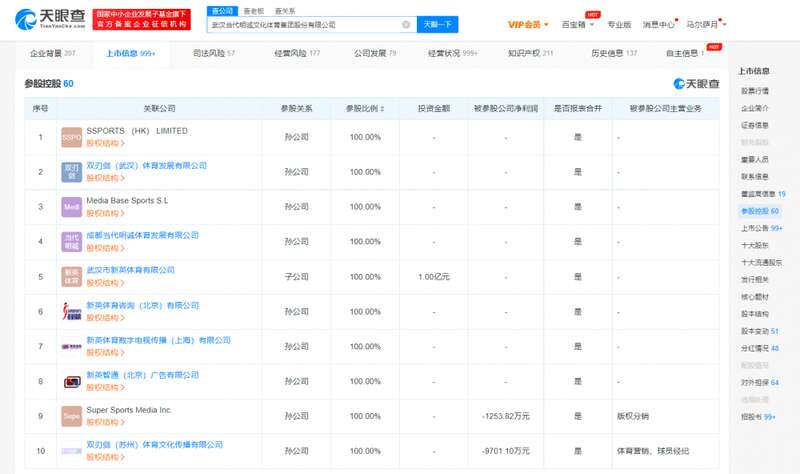Switch to the 查关系 search tab
The image size is (800, 474).
(285, 11)
